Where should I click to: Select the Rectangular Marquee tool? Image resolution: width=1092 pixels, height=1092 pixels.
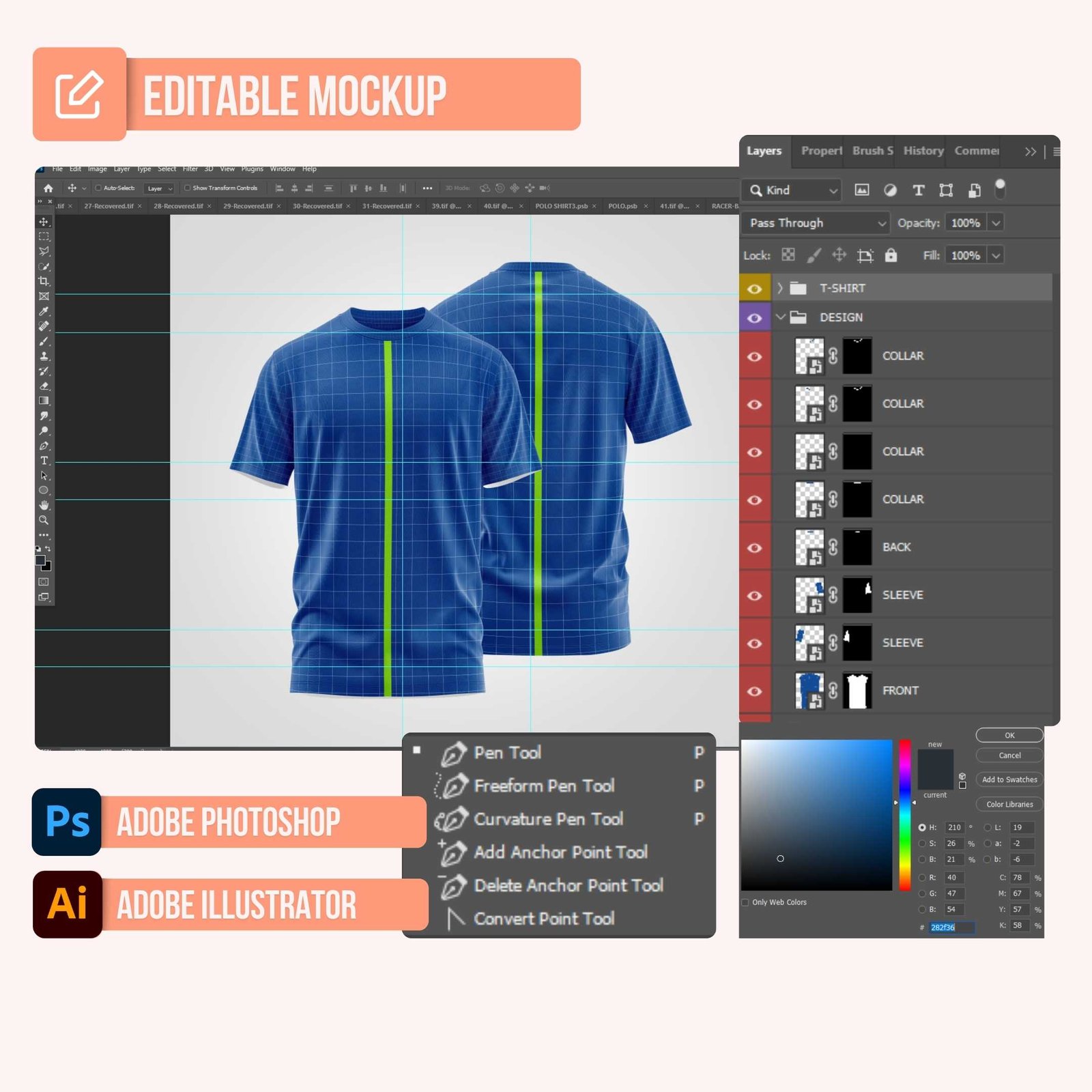click(x=44, y=236)
